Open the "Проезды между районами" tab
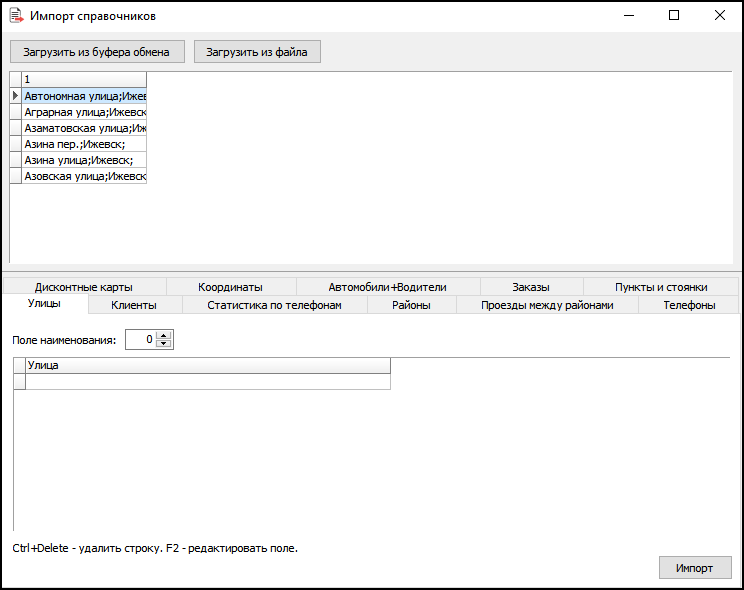This screenshot has width=744, height=590. pos(546,305)
